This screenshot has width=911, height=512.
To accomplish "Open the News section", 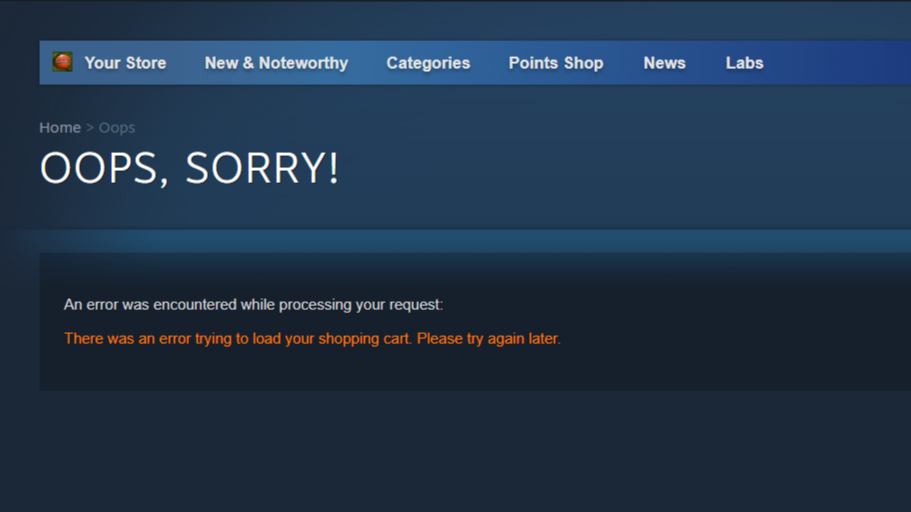I will (x=664, y=63).
